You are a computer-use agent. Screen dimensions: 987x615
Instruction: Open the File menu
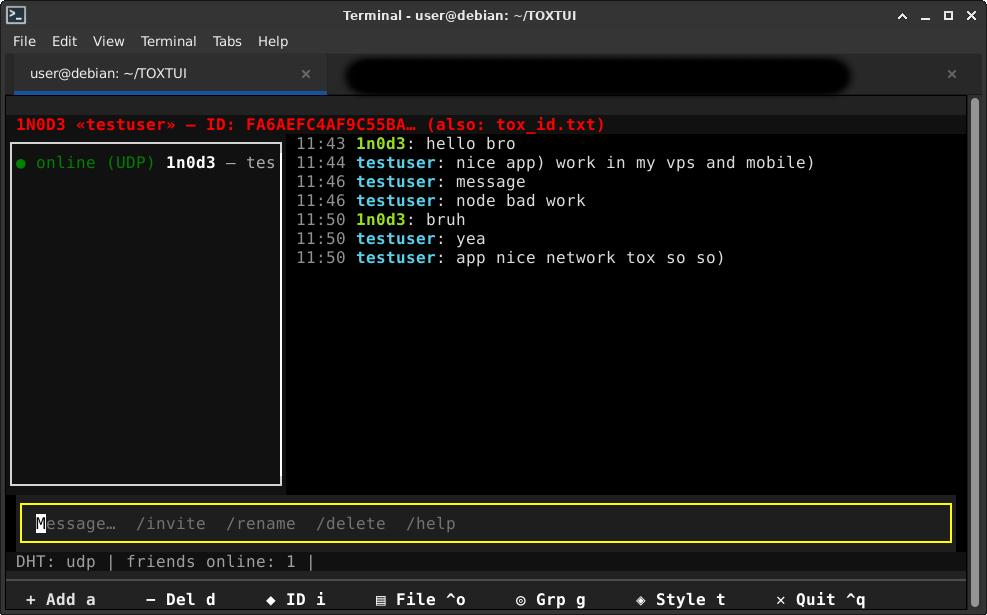(x=24, y=41)
